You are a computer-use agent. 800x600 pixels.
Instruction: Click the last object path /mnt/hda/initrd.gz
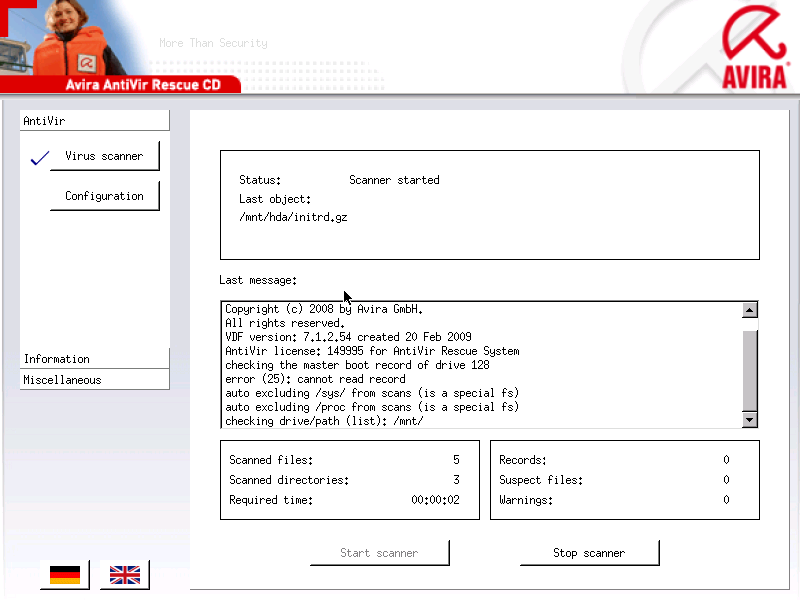293,217
